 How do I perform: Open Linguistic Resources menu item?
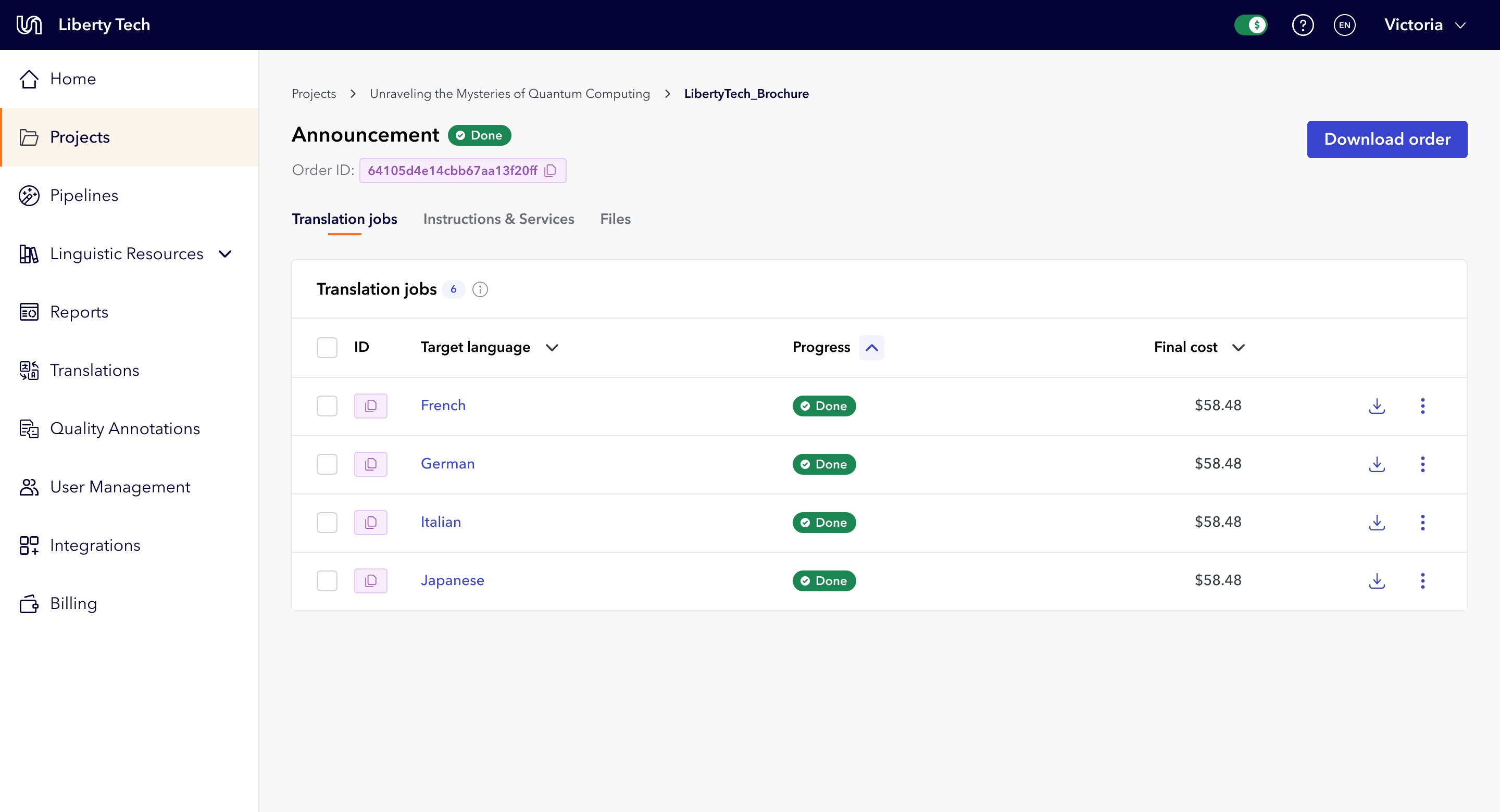[129, 254]
